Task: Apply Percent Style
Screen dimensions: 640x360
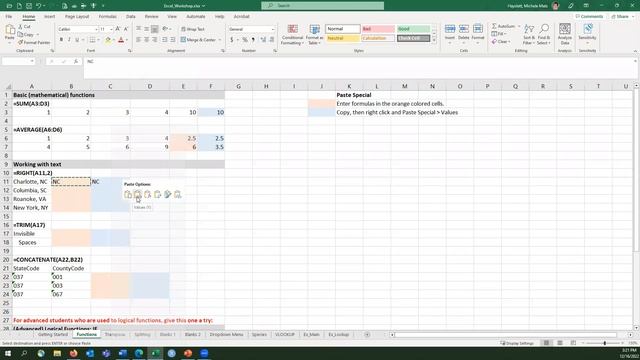Action: click(245, 40)
